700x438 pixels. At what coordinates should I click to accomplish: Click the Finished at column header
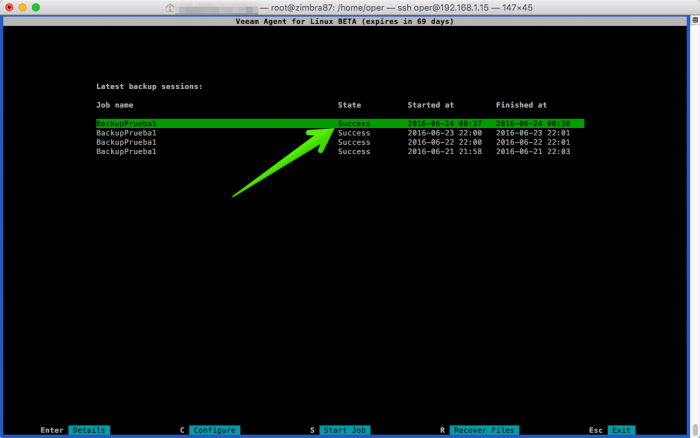tap(521, 105)
